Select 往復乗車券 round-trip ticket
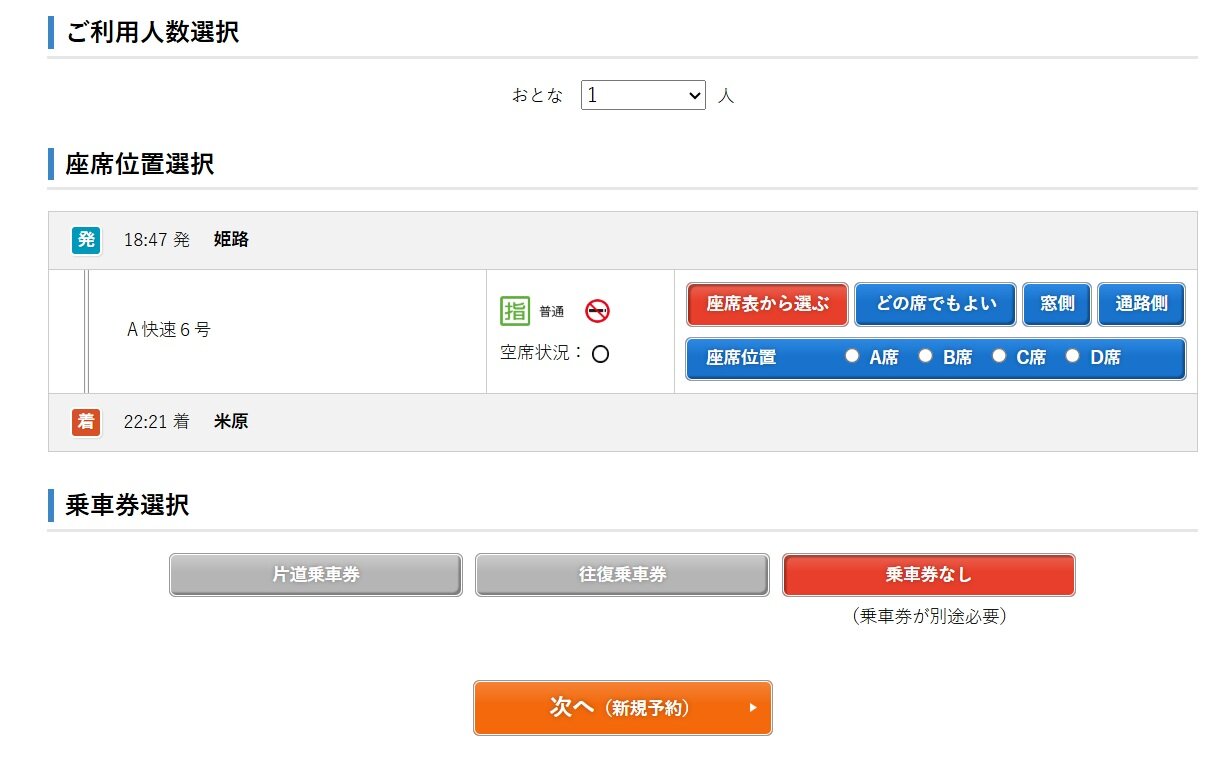The width and height of the screenshot is (1217, 757). pos(622,575)
